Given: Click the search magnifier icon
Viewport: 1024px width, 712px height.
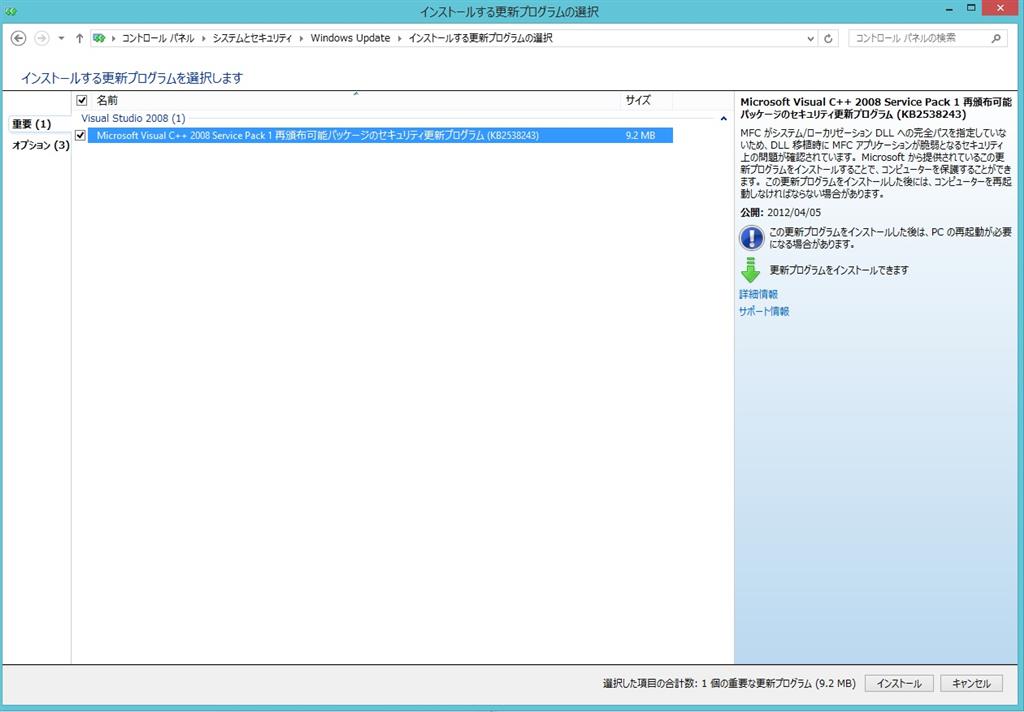Looking at the screenshot, I should [x=996, y=39].
